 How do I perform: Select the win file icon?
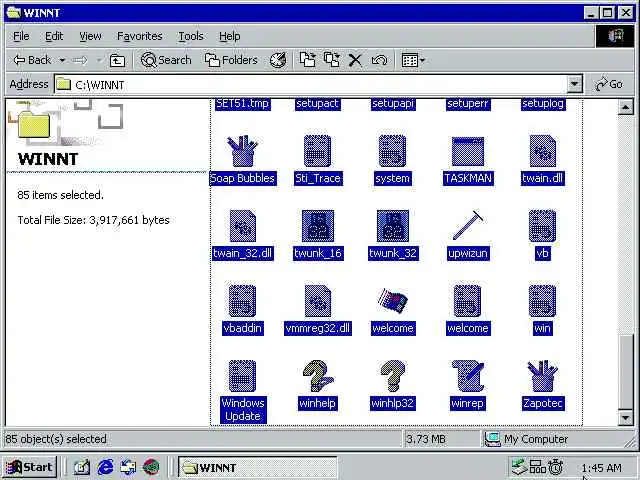[542, 302]
